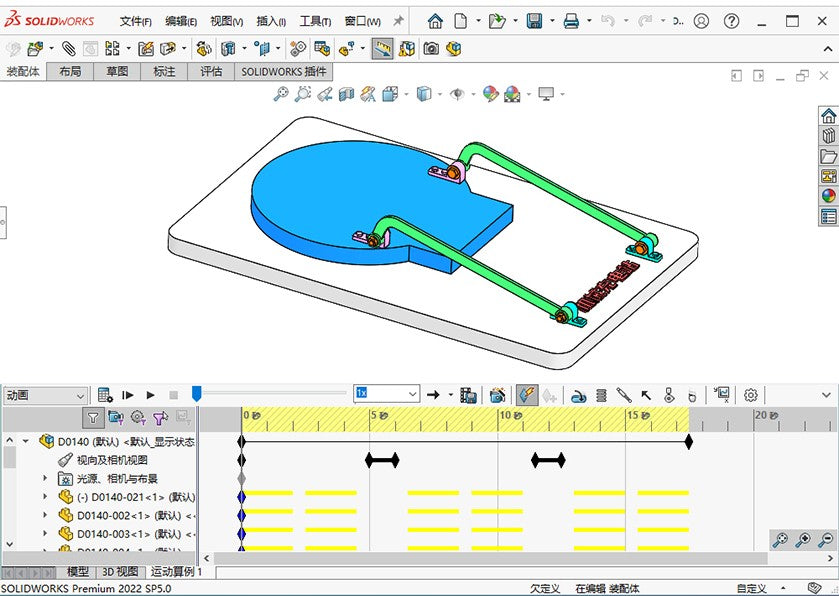Click the Contact icon
This screenshot has width=839, height=596.
point(669,395)
